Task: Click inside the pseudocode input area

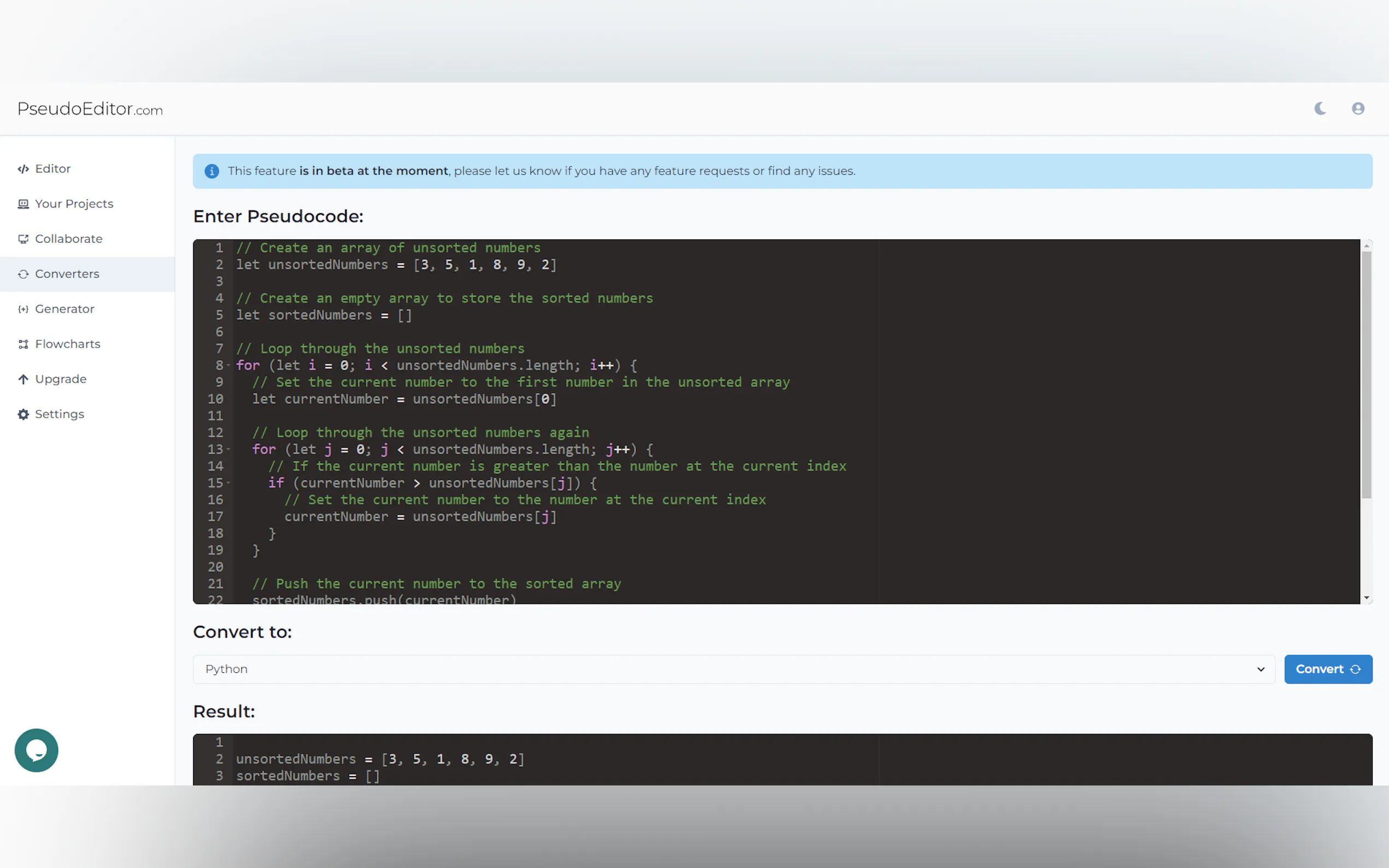Action: click(x=689, y=419)
